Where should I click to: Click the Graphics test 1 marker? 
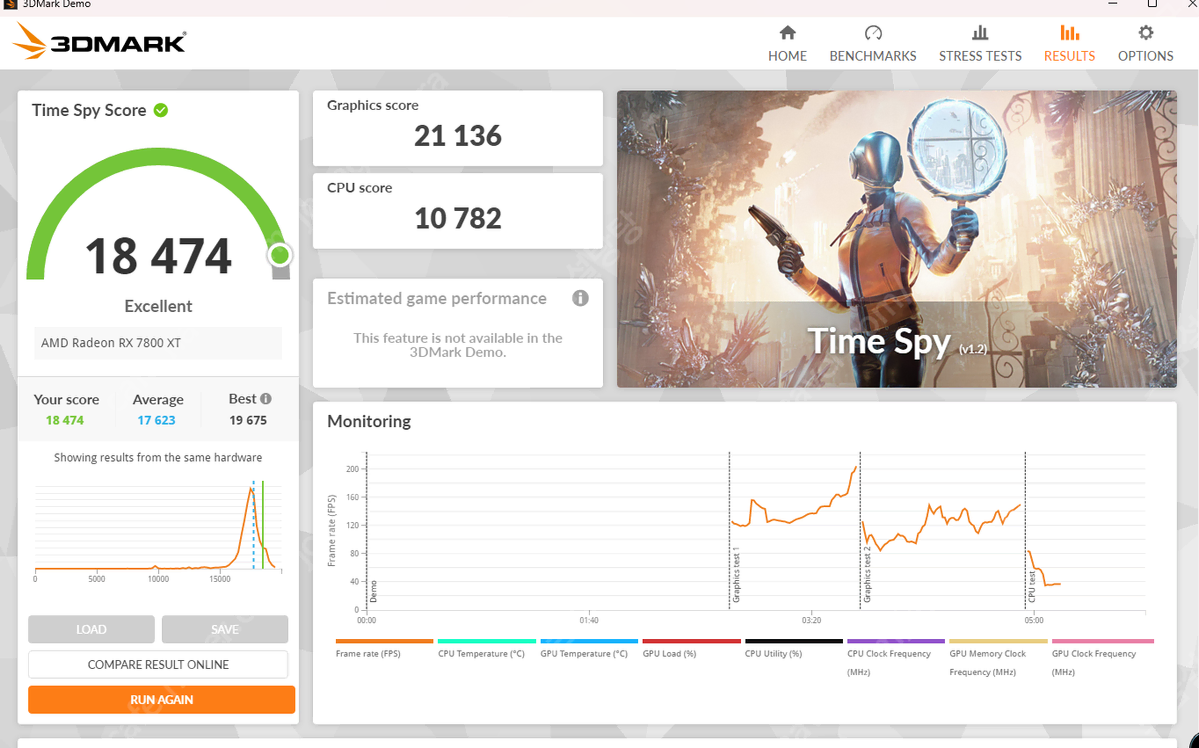tap(736, 575)
